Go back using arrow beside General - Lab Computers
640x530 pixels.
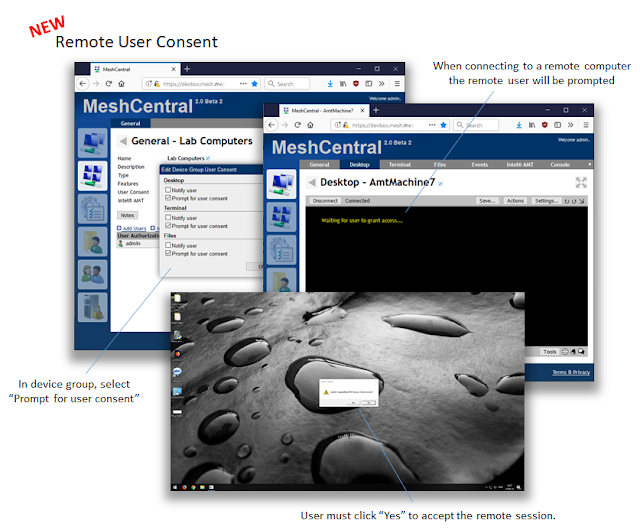point(122,141)
